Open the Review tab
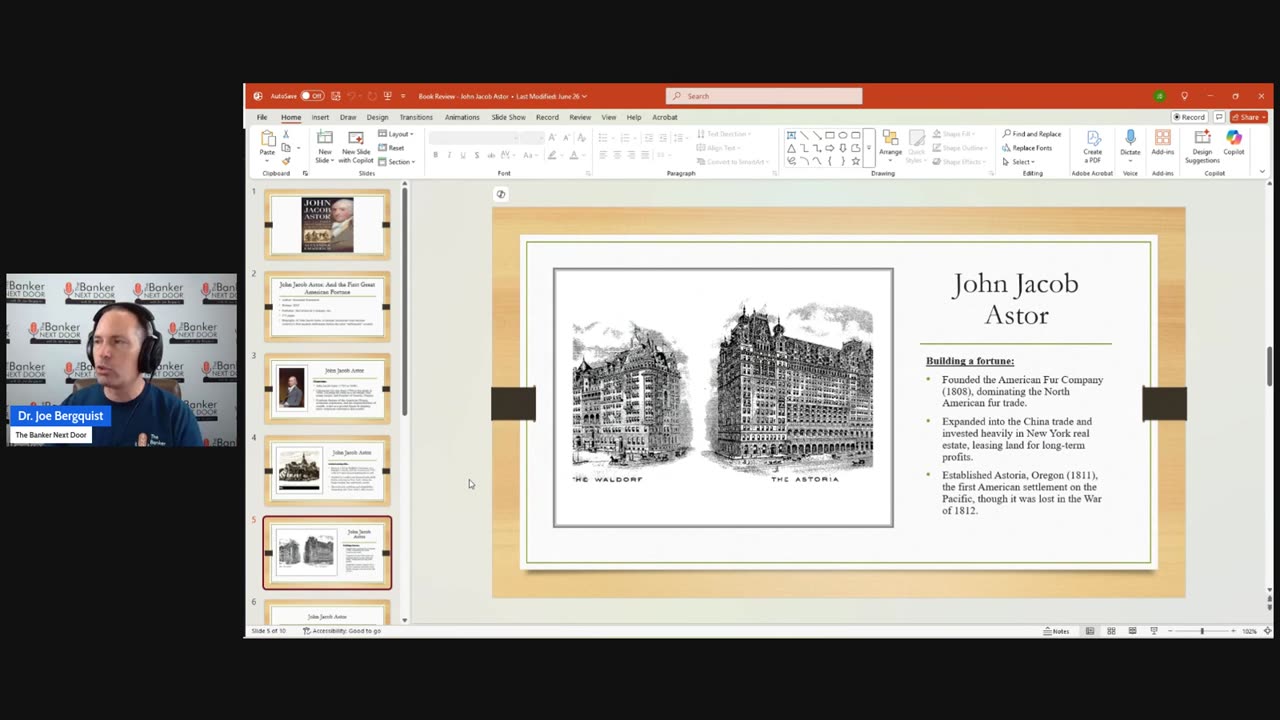This screenshot has width=1280, height=720. click(580, 117)
